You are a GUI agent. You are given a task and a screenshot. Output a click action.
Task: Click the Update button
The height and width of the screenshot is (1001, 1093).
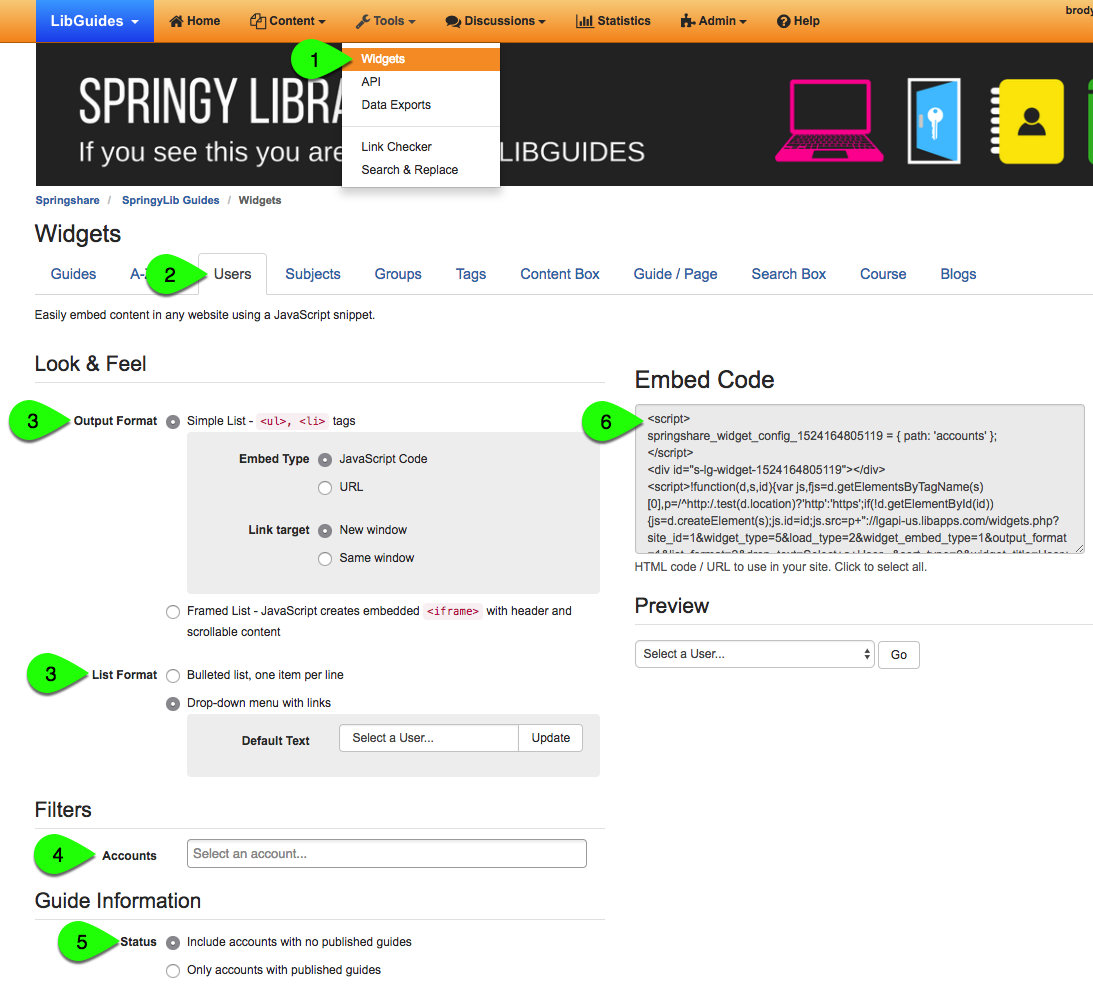(551, 738)
